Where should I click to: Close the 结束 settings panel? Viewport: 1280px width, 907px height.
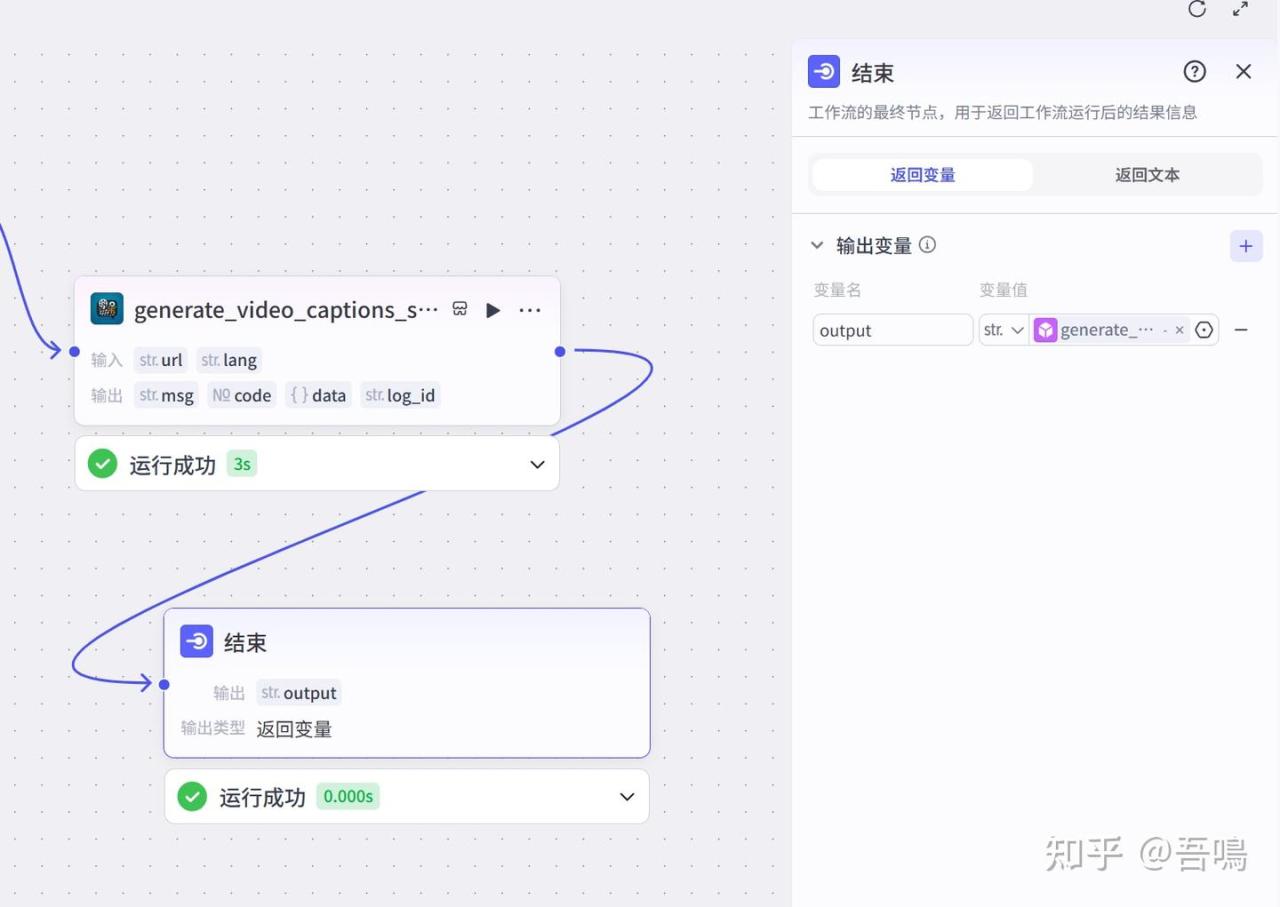coord(1243,72)
